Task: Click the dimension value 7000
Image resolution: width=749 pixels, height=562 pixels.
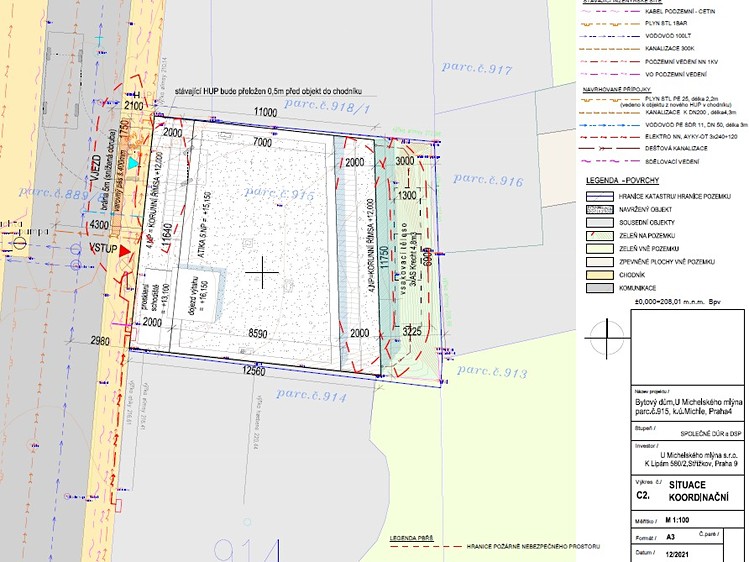Action: pos(262,142)
